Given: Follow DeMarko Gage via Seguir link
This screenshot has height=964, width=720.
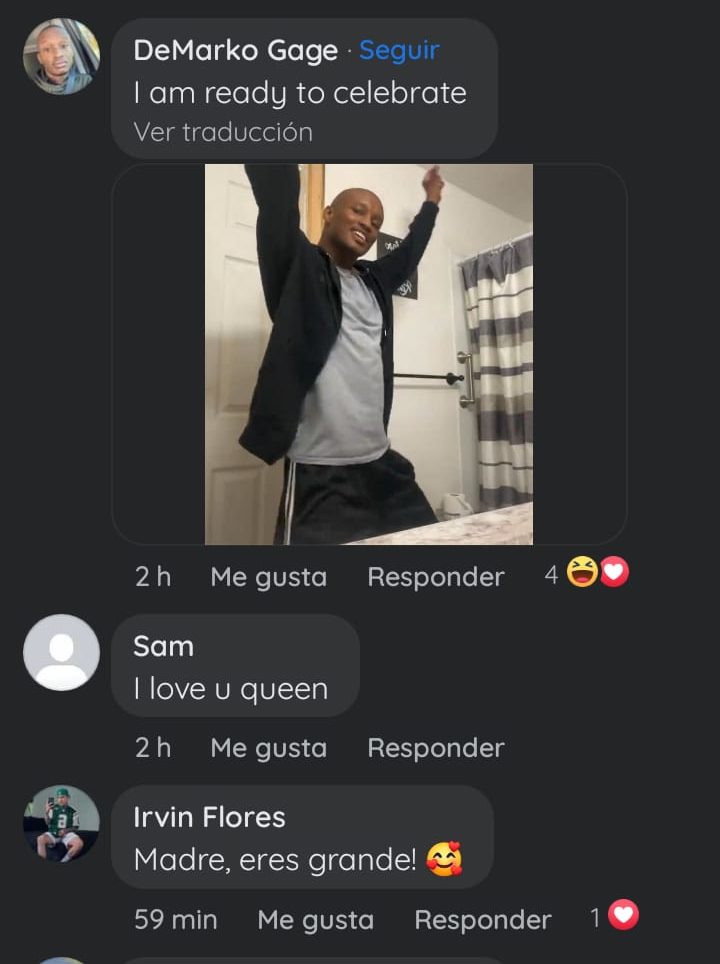Looking at the screenshot, I should point(399,50).
